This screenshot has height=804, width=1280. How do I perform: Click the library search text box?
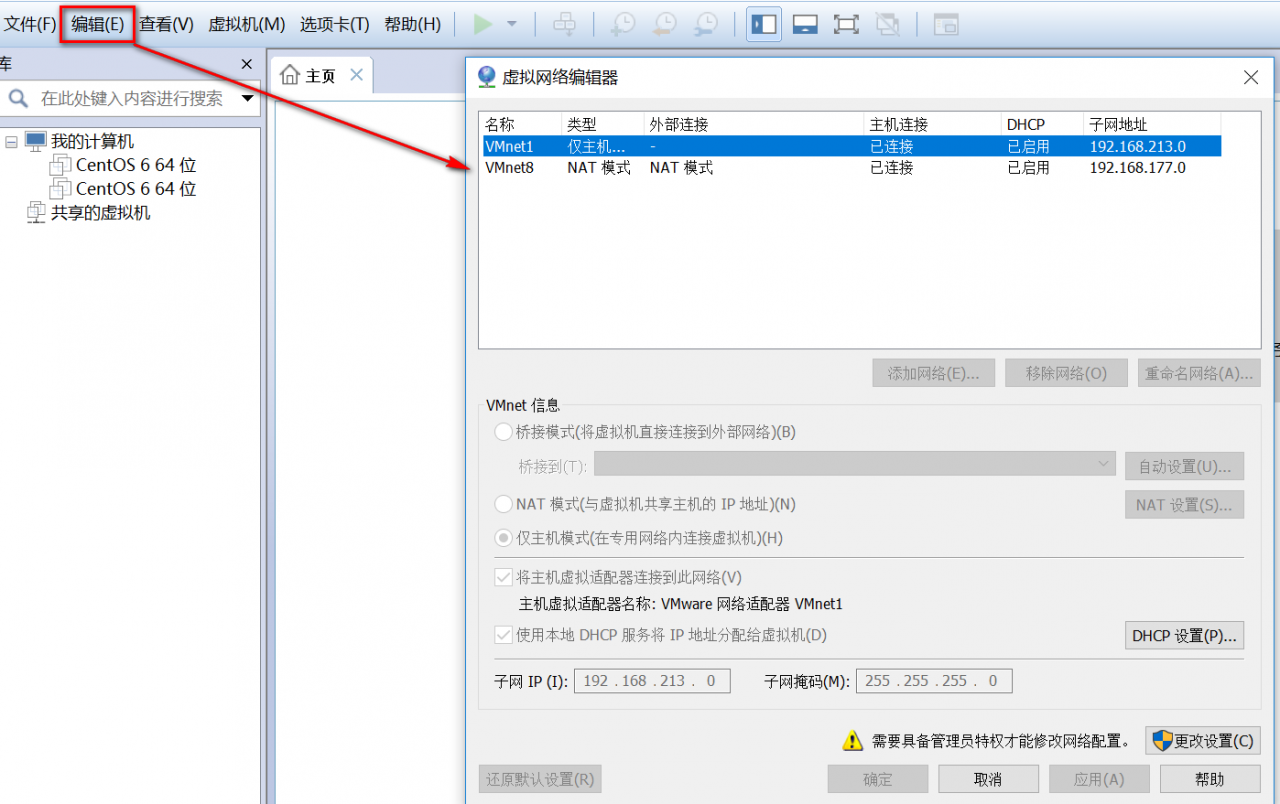(130, 98)
